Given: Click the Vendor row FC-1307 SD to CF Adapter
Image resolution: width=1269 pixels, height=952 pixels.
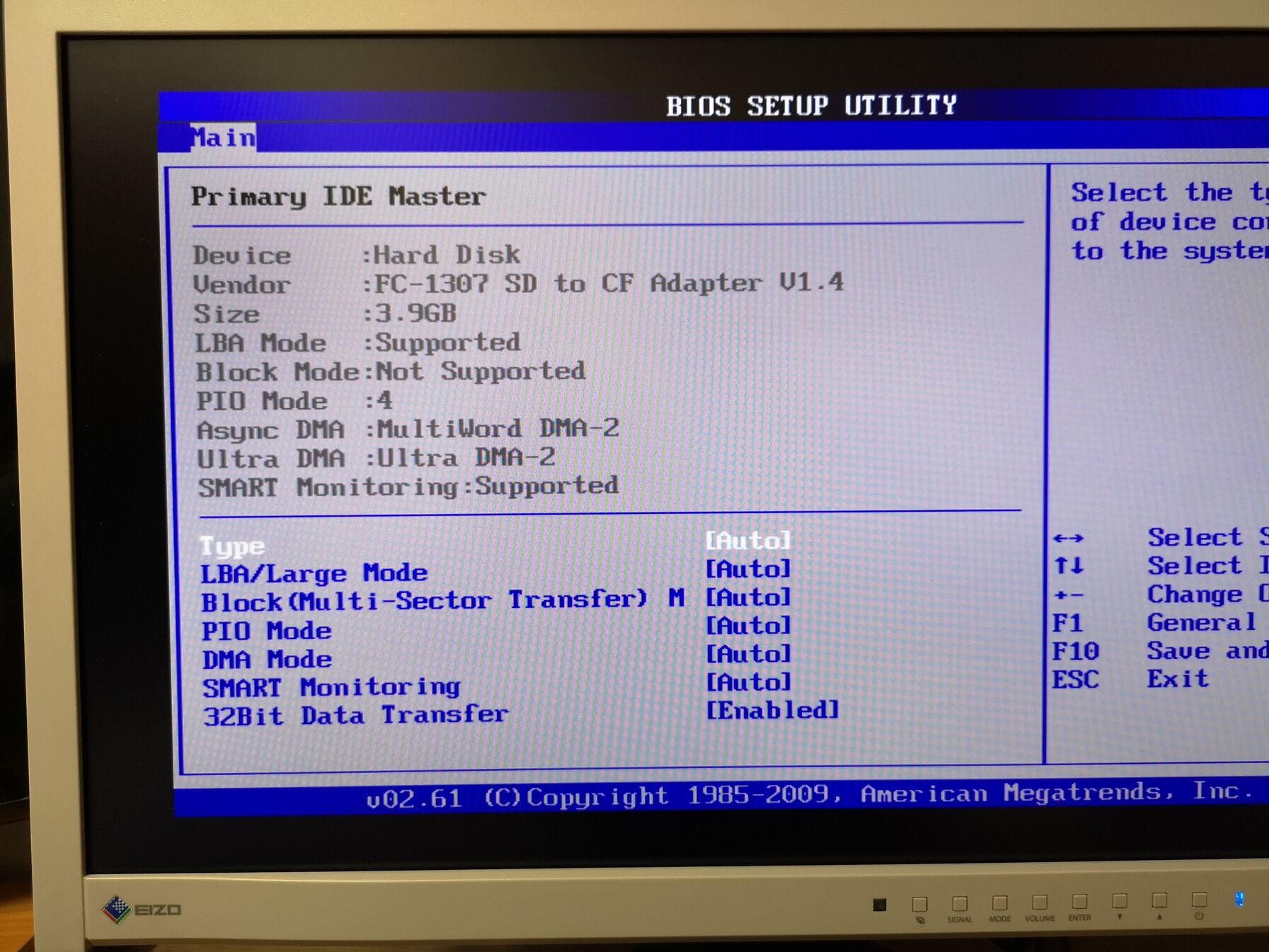Looking at the screenshot, I should point(519,284).
